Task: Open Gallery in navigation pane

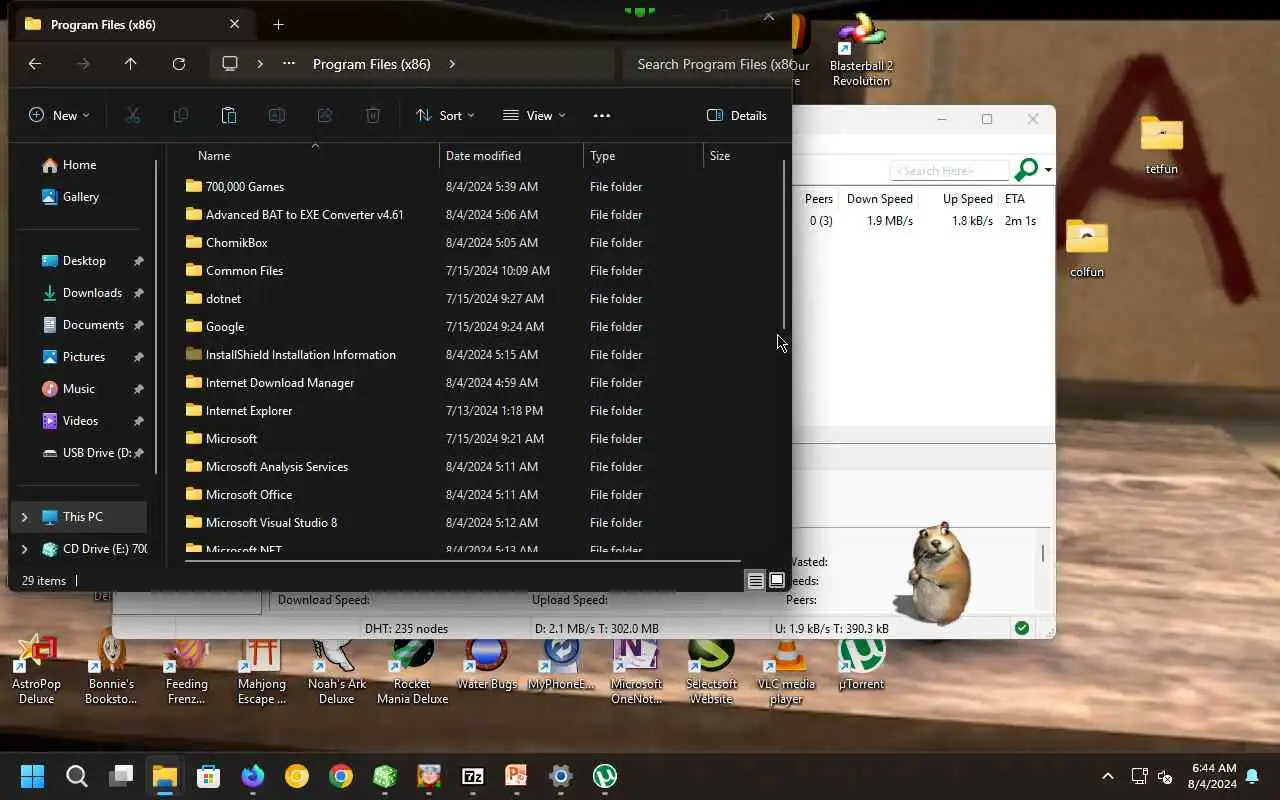Action: click(80, 197)
